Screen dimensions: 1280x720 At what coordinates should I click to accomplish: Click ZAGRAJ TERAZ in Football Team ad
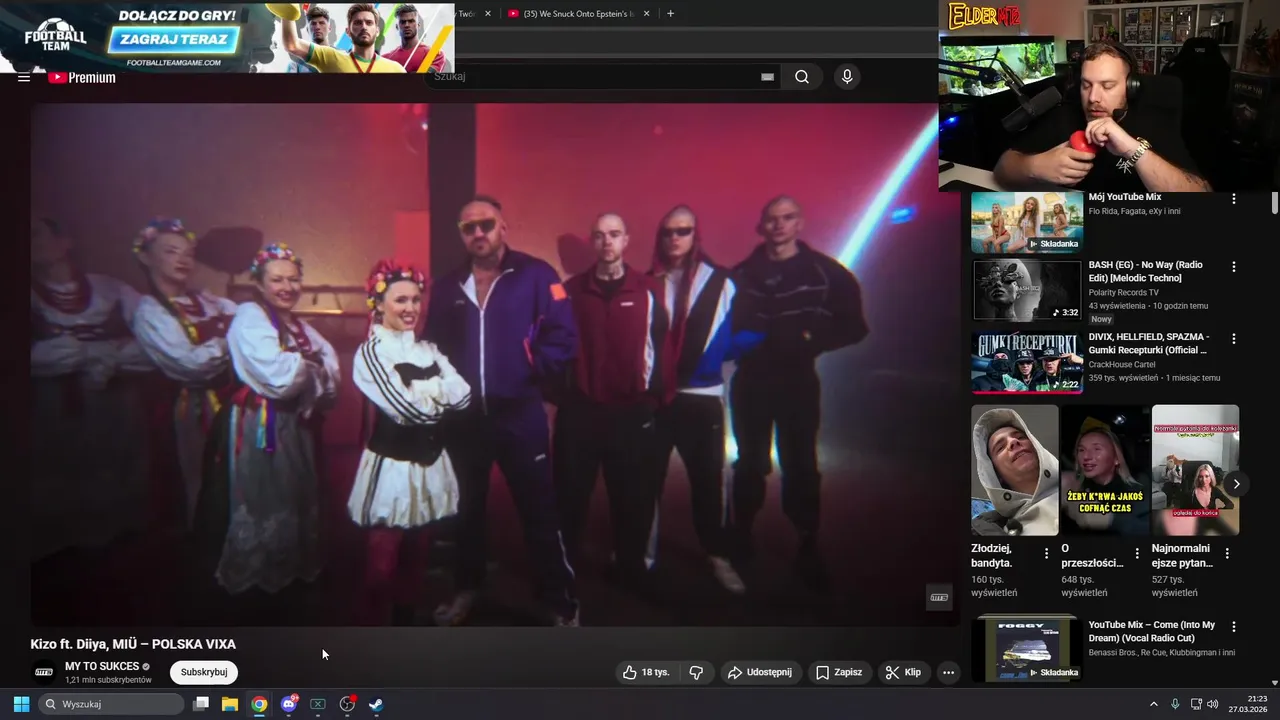tap(174, 40)
